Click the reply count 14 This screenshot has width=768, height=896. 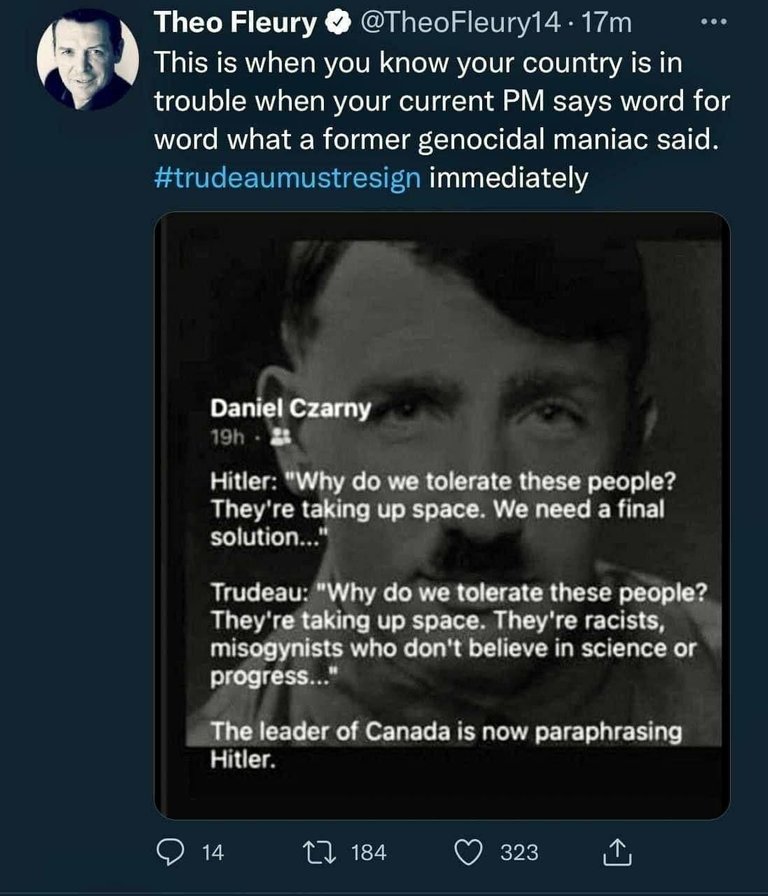pyautogui.click(x=213, y=853)
